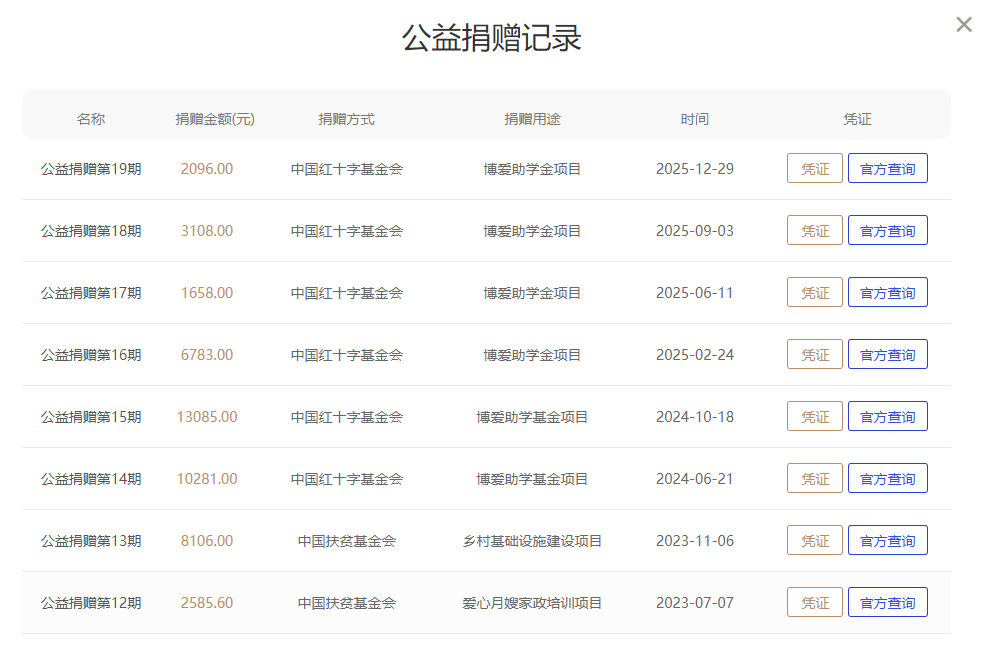Open 官方查询 for 公益捐赠第18期
This screenshot has width=987, height=656.
(x=887, y=231)
